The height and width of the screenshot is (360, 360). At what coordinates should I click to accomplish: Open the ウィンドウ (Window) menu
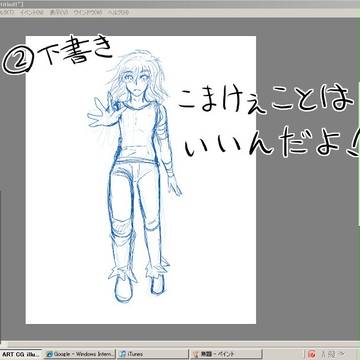87,13
